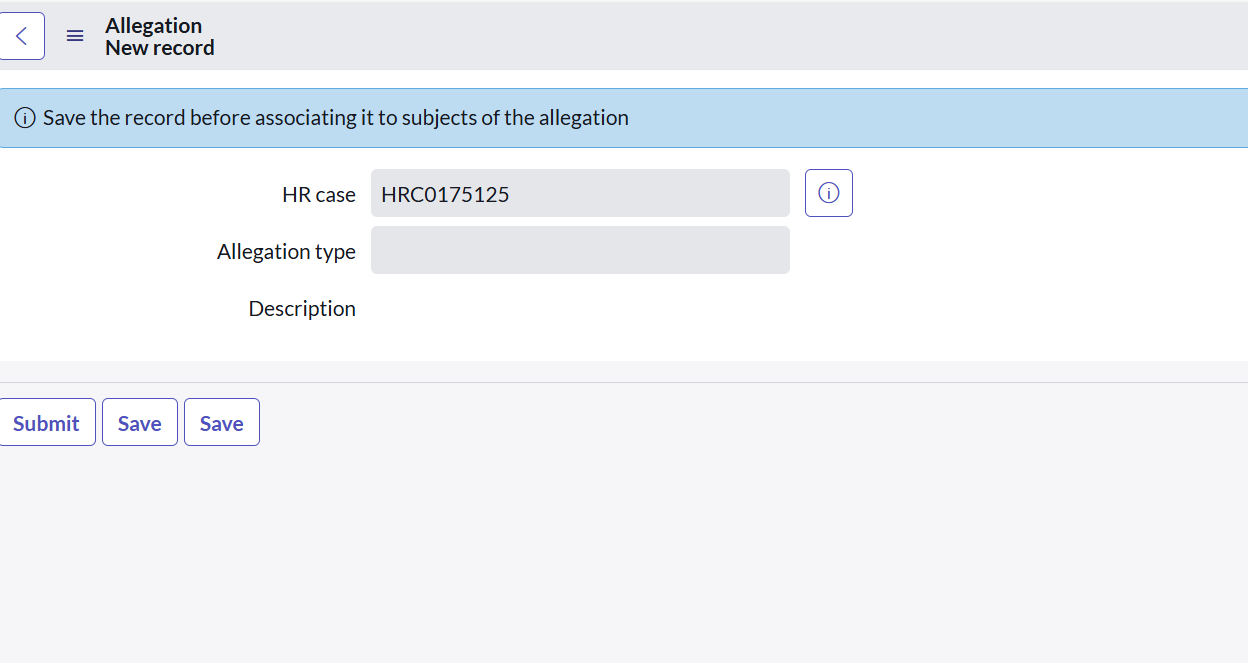This screenshot has width=1248, height=663.
Task: Click the Save button beside Submit
Action: [x=140, y=422]
